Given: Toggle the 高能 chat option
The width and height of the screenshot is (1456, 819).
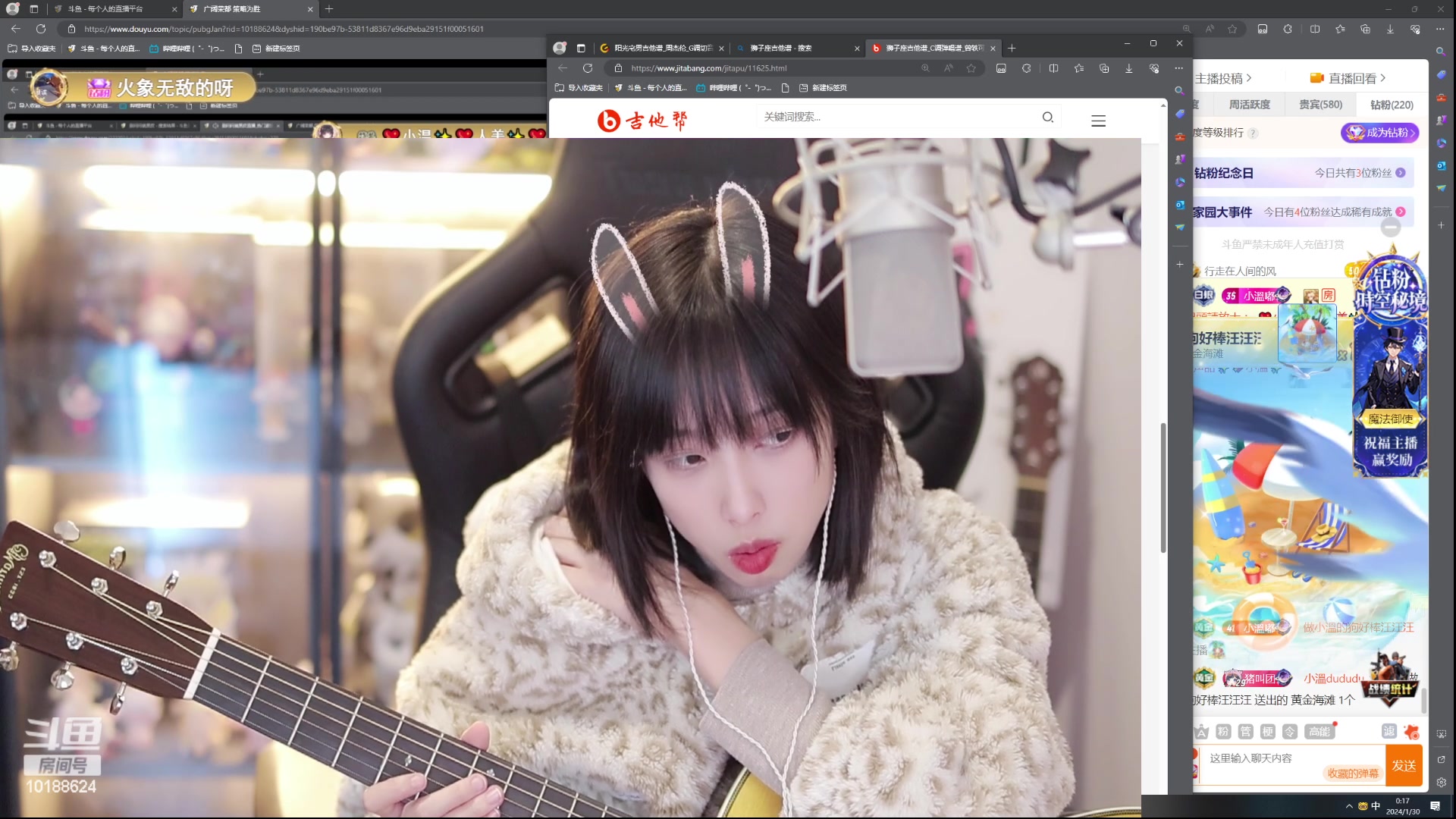Looking at the screenshot, I should click(1319, 731).
